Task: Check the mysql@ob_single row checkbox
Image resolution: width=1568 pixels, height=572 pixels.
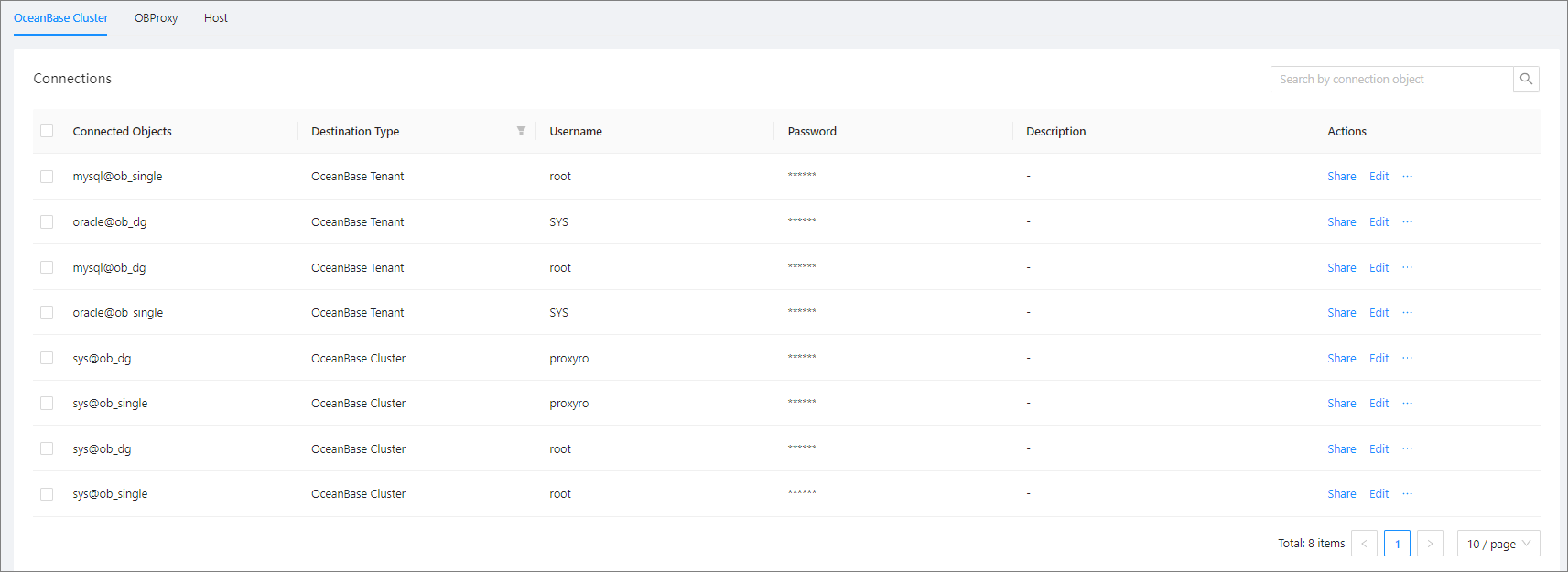Action: point(47,177)
